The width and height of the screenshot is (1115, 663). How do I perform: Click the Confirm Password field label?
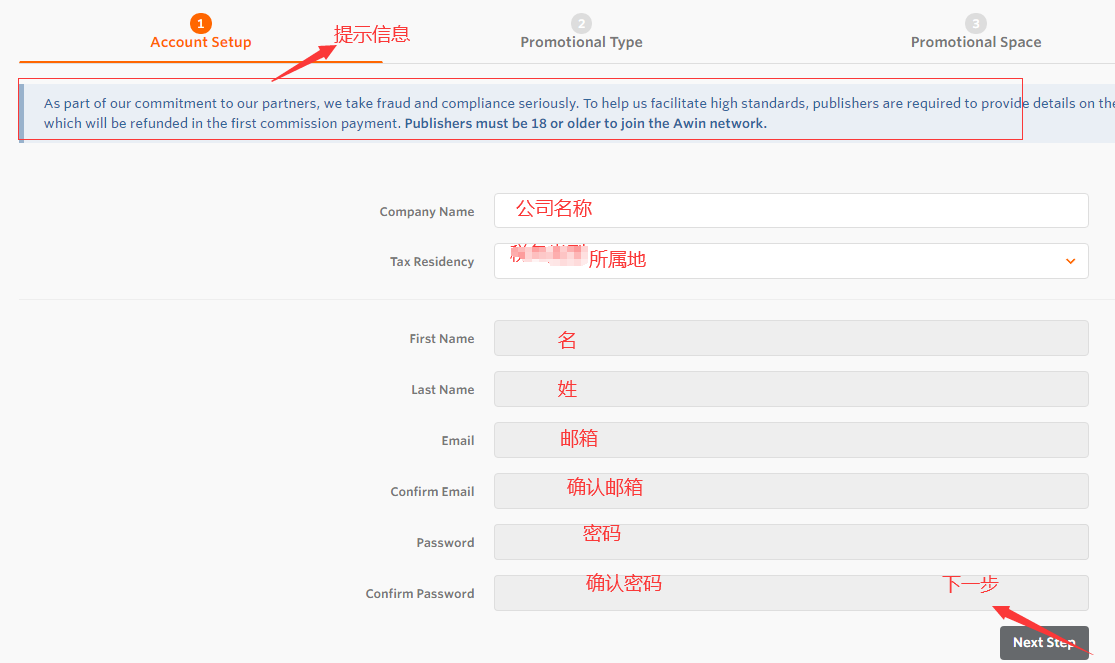click(420, 594)
